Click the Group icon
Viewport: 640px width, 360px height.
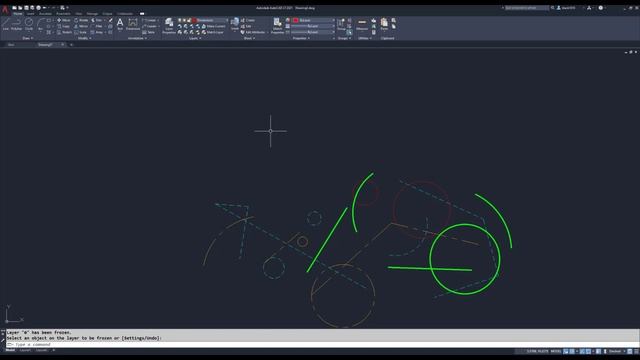coord(341,24)
